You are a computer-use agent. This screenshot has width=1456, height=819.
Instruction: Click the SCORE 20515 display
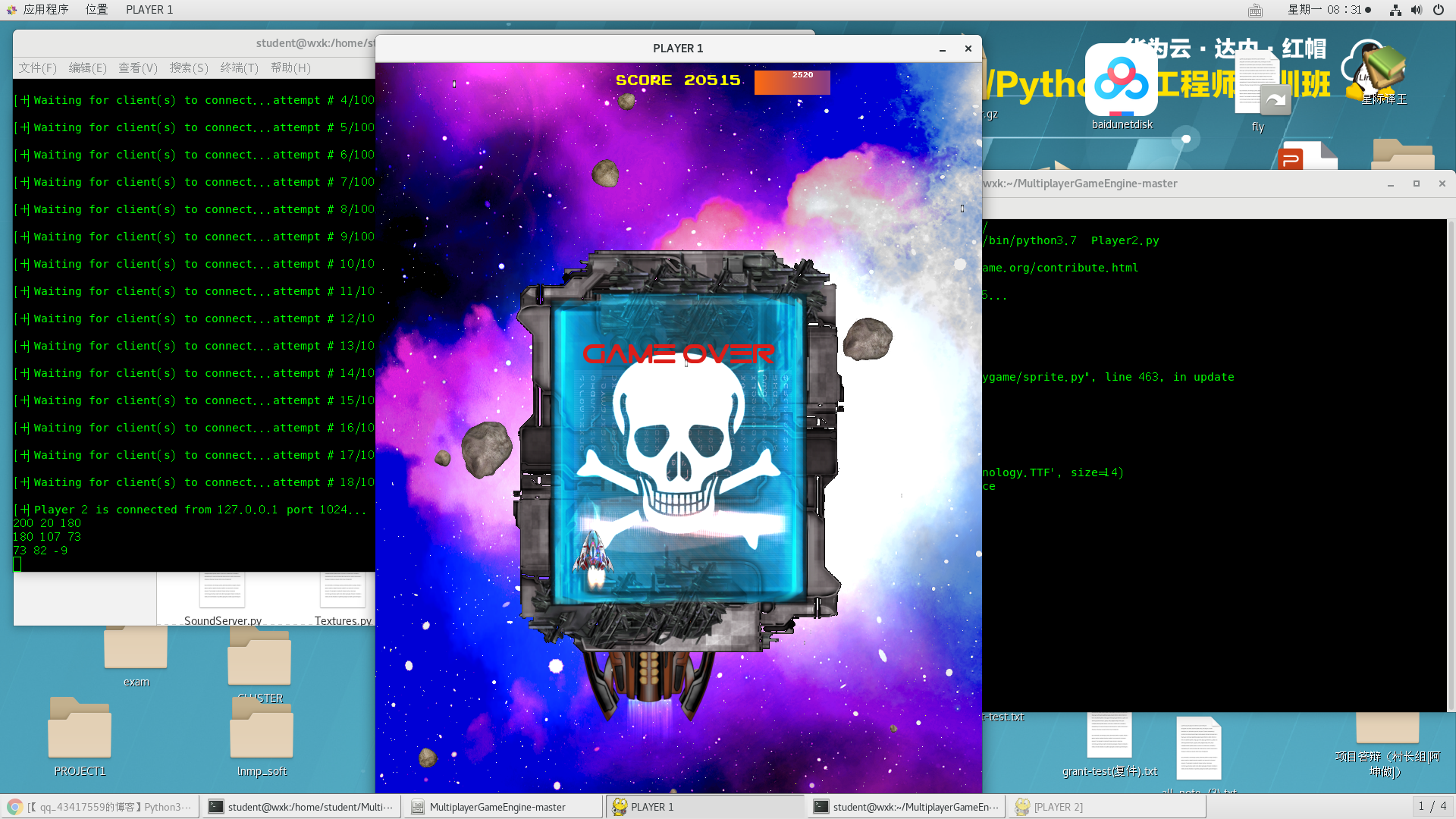tap(678, 80)
